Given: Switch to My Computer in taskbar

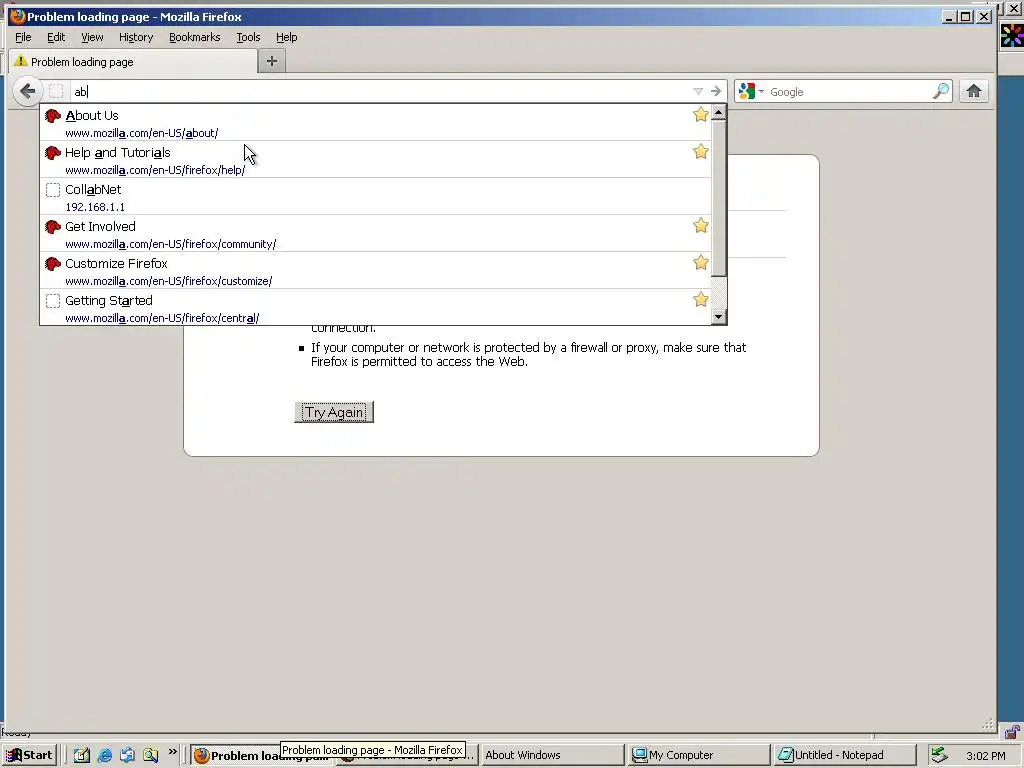Looking at the screenshot, I should click(698, 756).
